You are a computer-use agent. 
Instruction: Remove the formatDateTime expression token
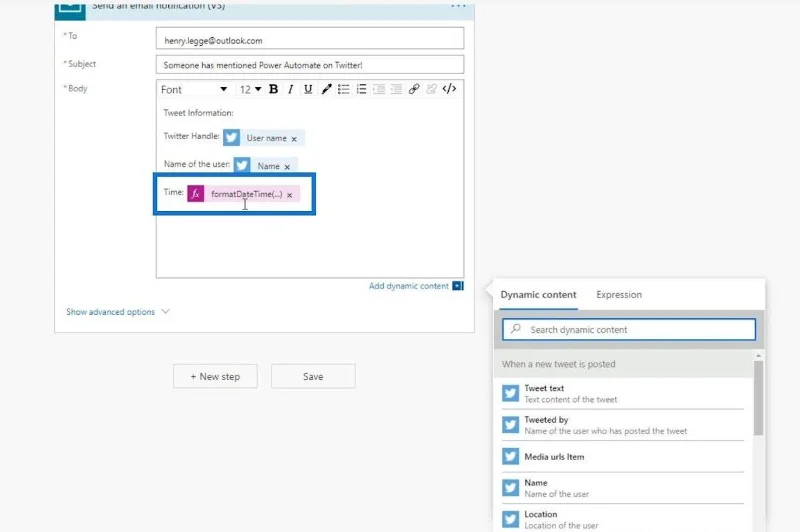coord(289,195)
